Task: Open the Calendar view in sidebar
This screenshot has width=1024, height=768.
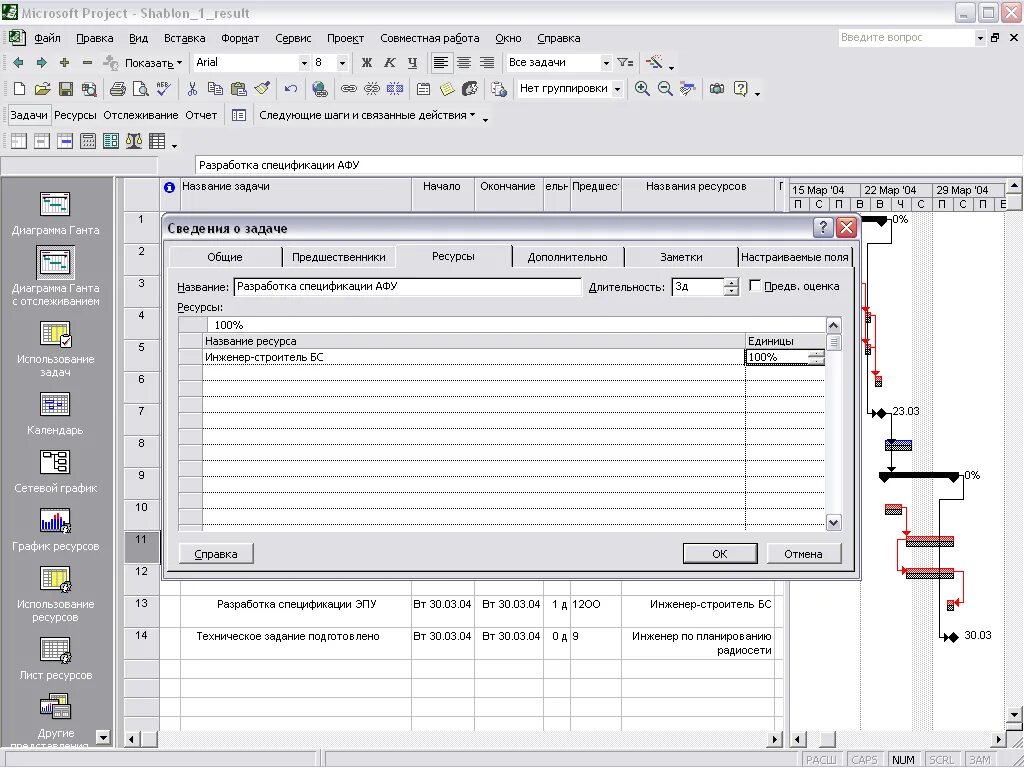Action: tap(56, 413)
